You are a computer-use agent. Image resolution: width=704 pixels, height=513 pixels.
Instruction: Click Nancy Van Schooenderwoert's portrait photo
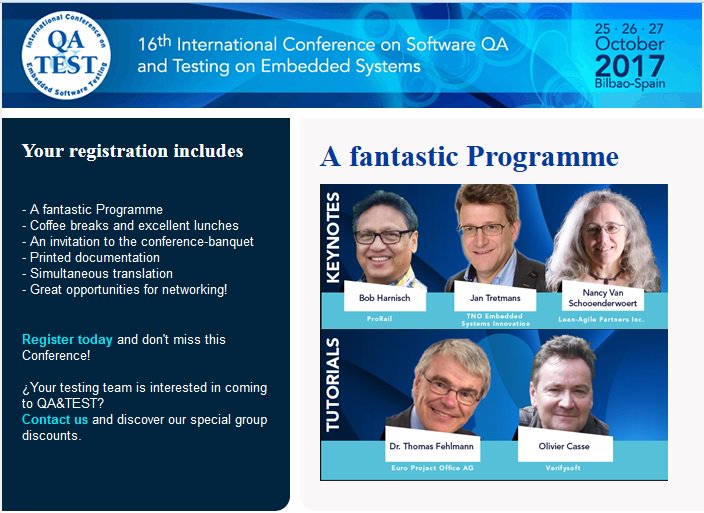click(x=604, y=238)
